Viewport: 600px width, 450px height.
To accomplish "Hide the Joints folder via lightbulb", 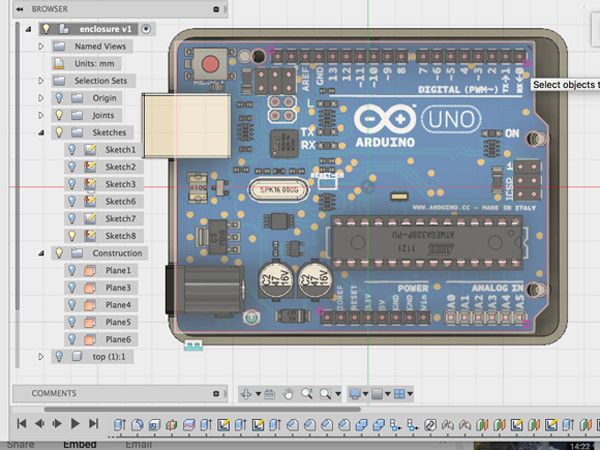I will pos(59,115).
